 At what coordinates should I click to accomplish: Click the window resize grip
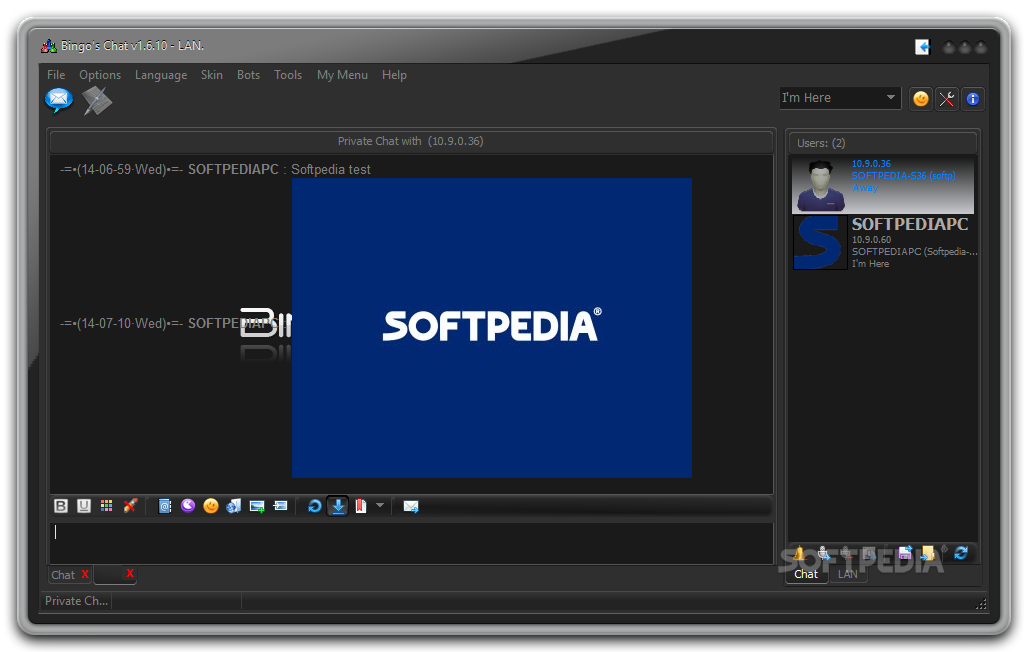981,604
